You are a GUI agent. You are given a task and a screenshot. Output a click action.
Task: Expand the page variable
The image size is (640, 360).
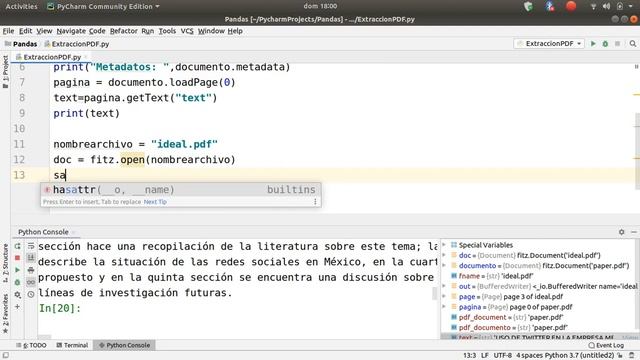444,296
